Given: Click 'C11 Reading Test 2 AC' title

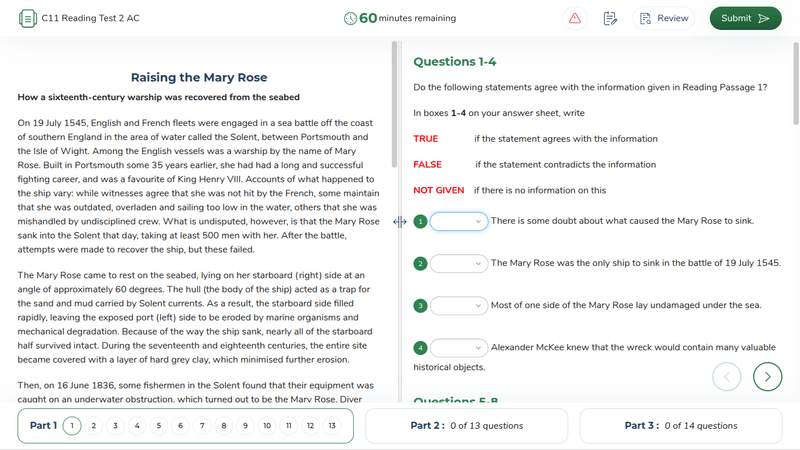Looking at the screenshot, I should 90,18.
